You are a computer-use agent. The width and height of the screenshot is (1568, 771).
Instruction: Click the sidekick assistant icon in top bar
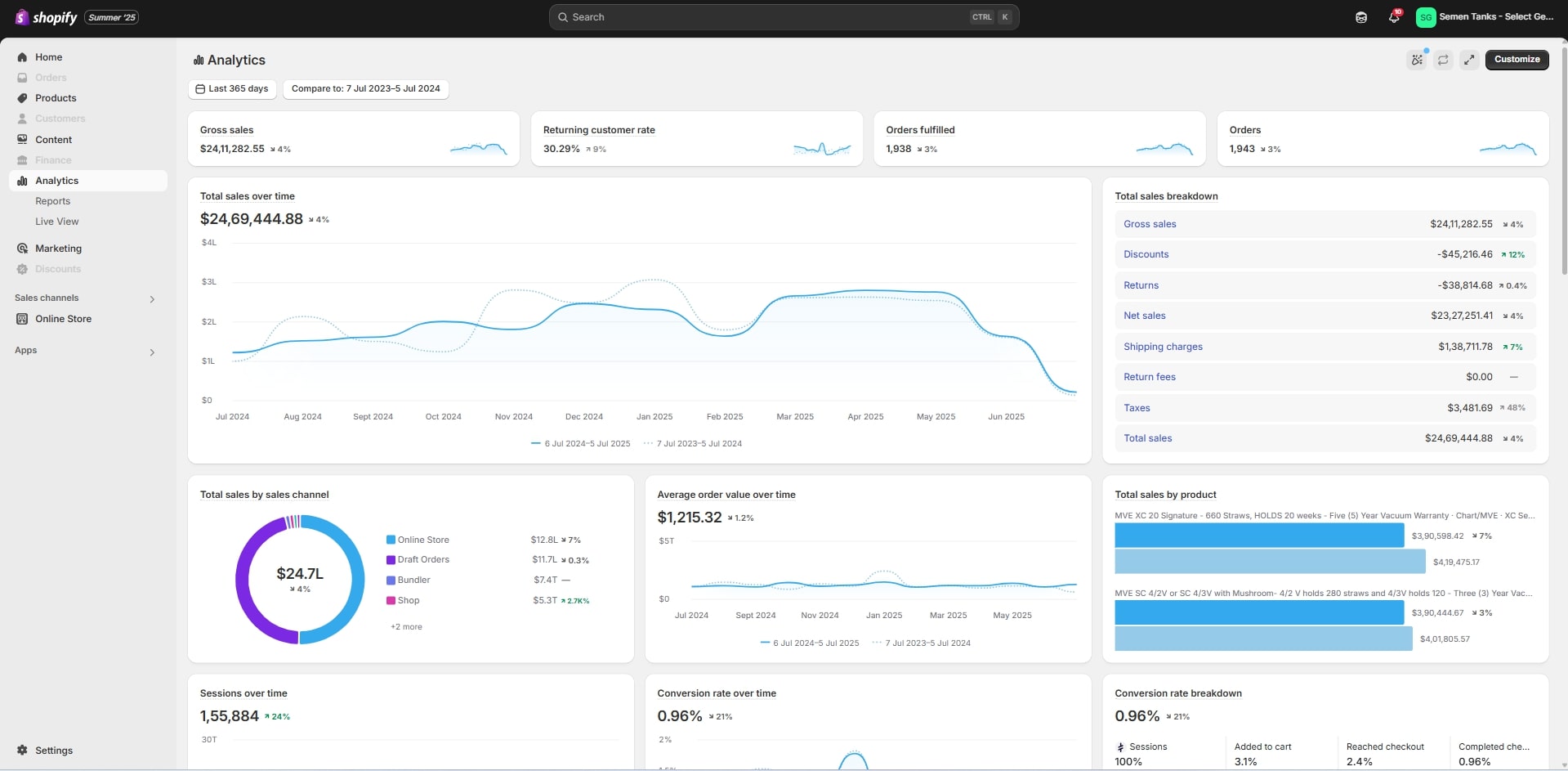coord(1361,17)
